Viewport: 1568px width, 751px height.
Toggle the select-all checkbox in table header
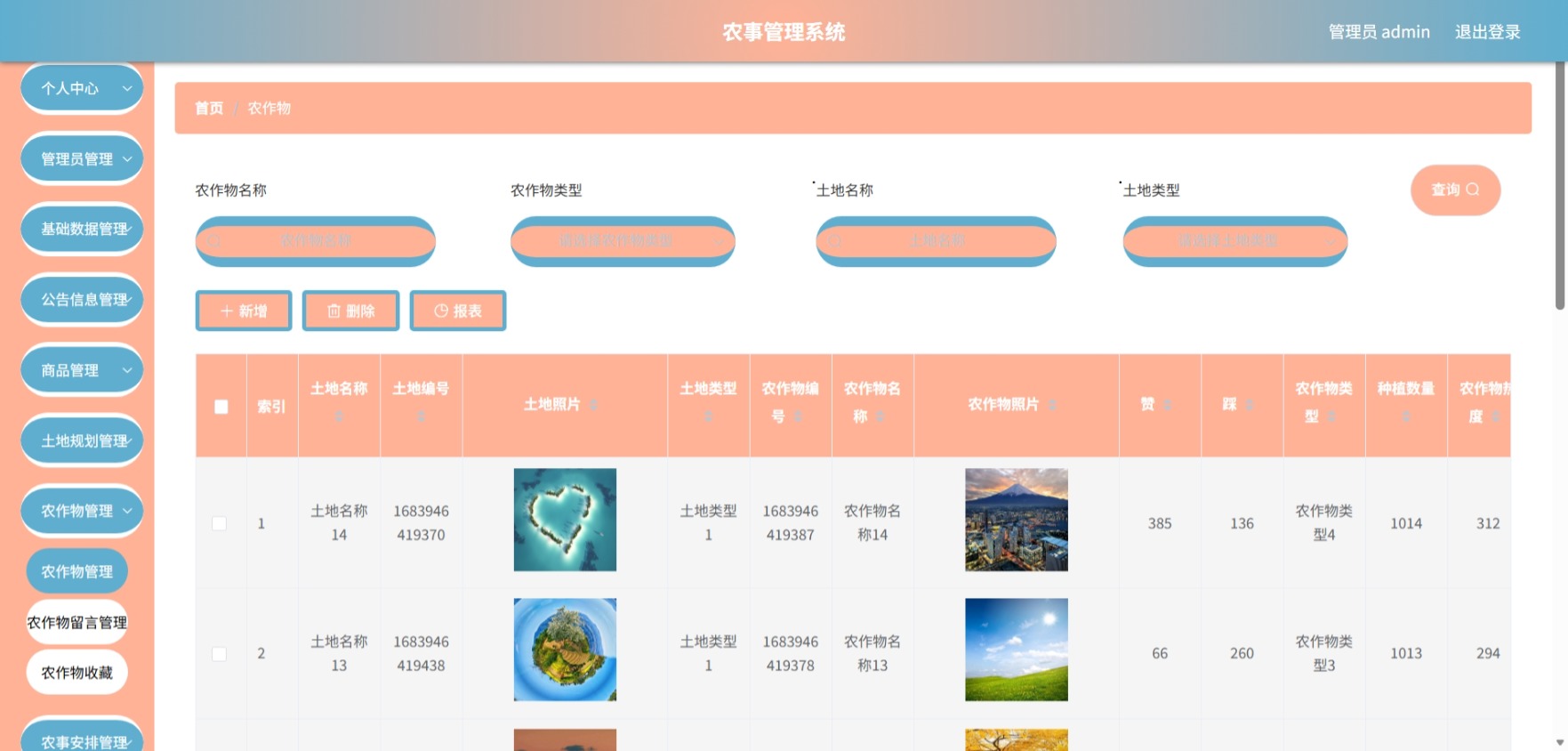point(221,407)
